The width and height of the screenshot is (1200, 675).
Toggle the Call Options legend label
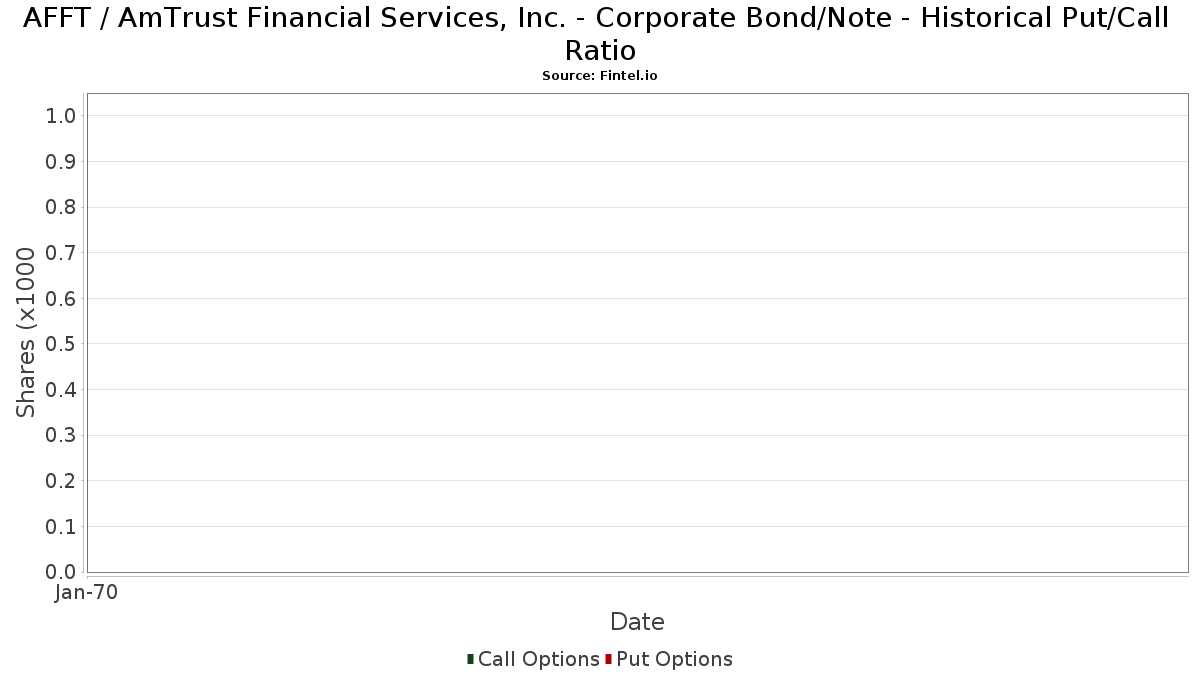539,659
